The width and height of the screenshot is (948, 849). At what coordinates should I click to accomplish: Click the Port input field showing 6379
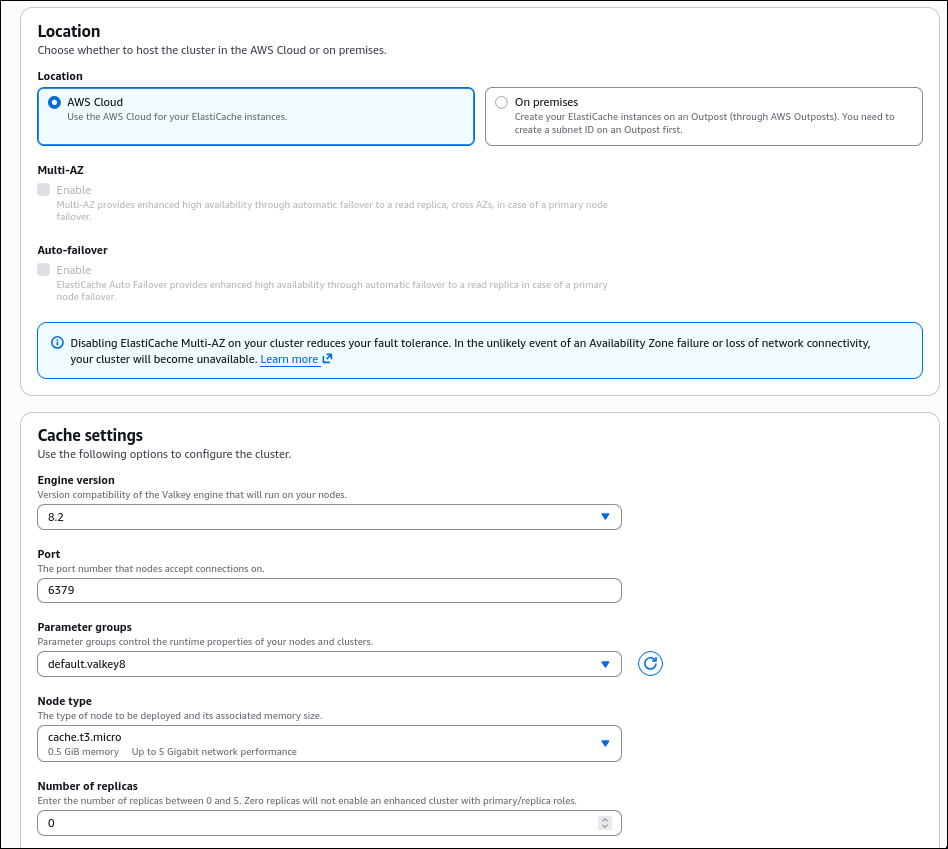(x=329, y=590)
